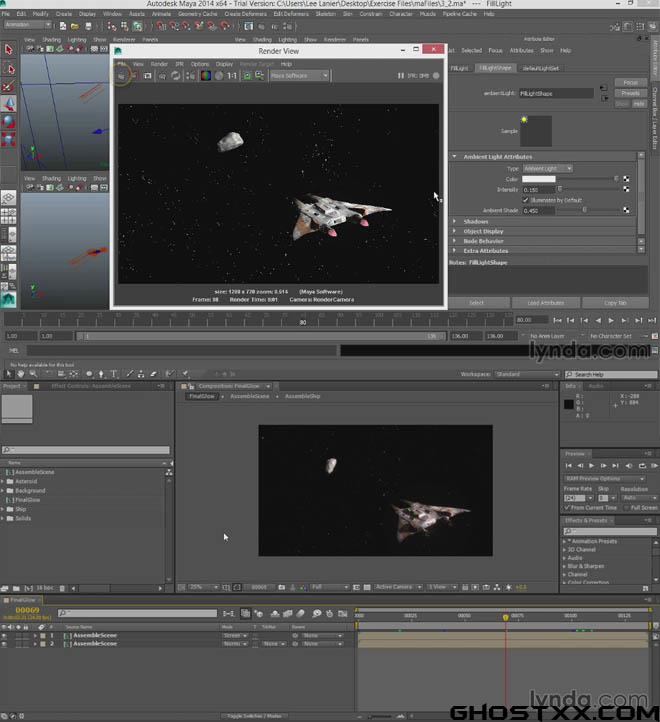Select the After Effects Hand tool

(x=21, y=374)
